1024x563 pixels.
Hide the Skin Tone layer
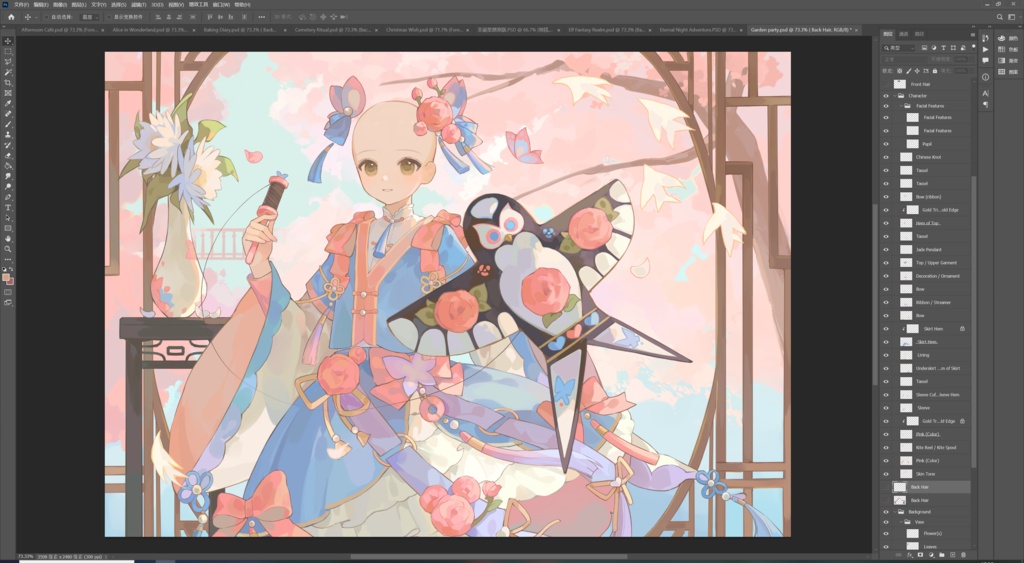(886, 474)
